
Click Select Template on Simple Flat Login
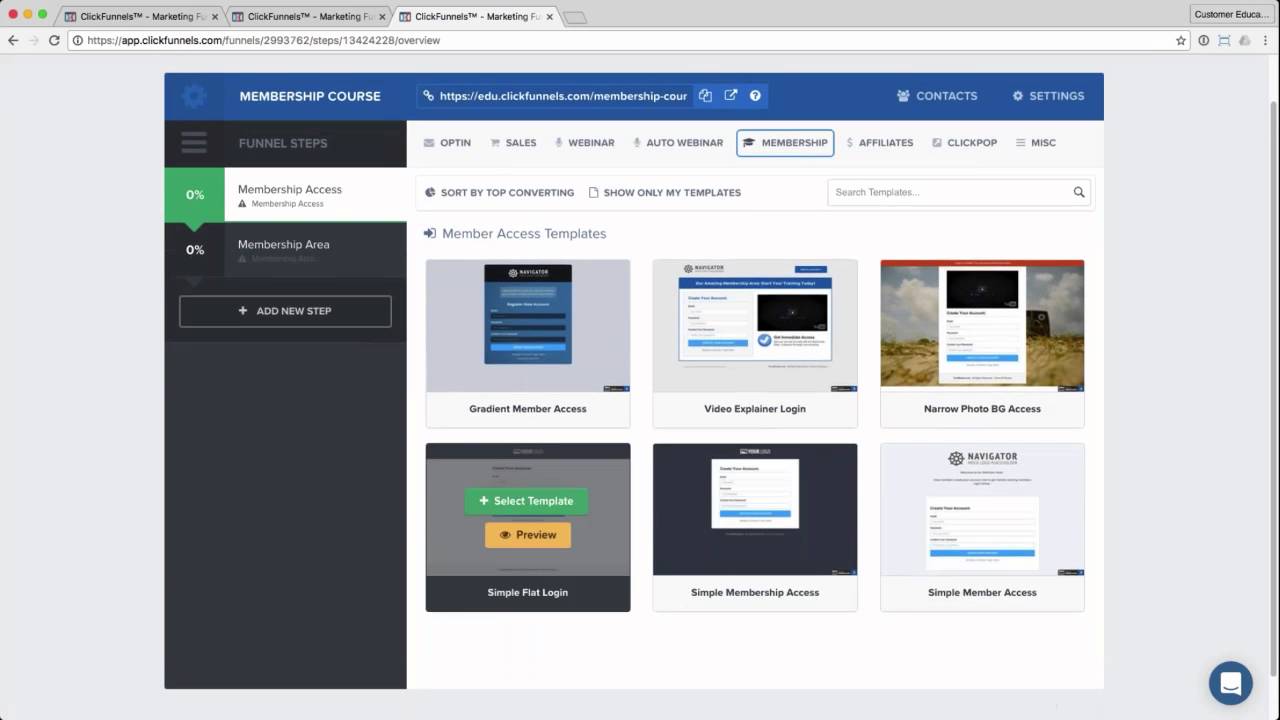[x=526, y=501]
